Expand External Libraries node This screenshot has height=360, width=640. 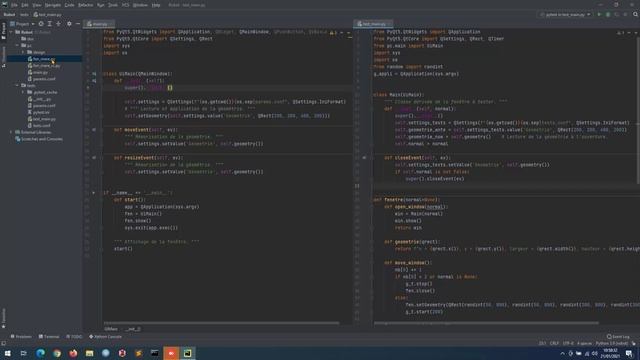click(11, 132)
